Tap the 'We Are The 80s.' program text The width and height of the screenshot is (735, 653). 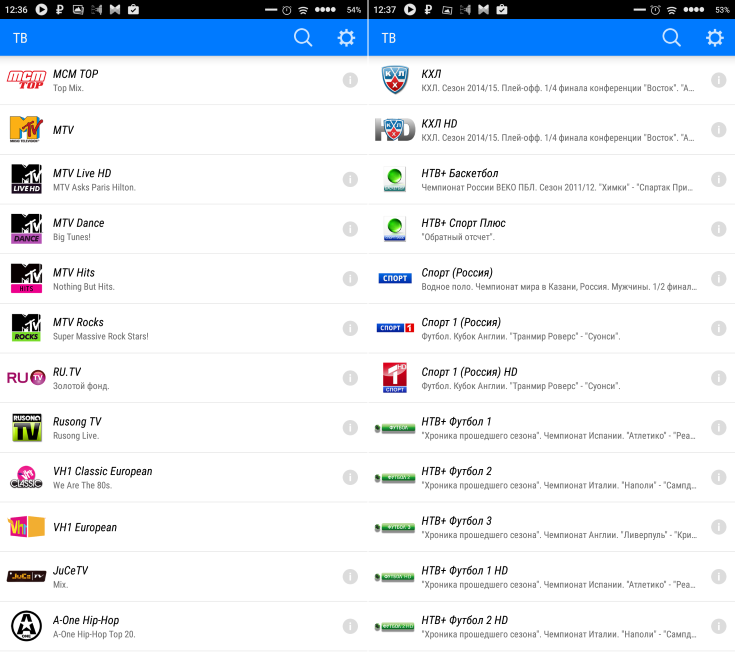[82, 486]
